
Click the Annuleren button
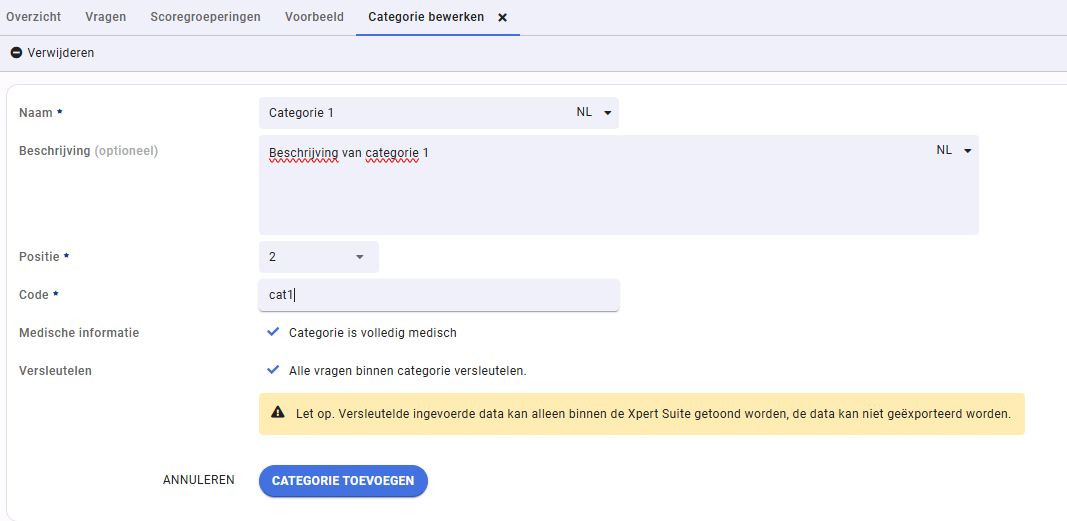tap(199, 480)
